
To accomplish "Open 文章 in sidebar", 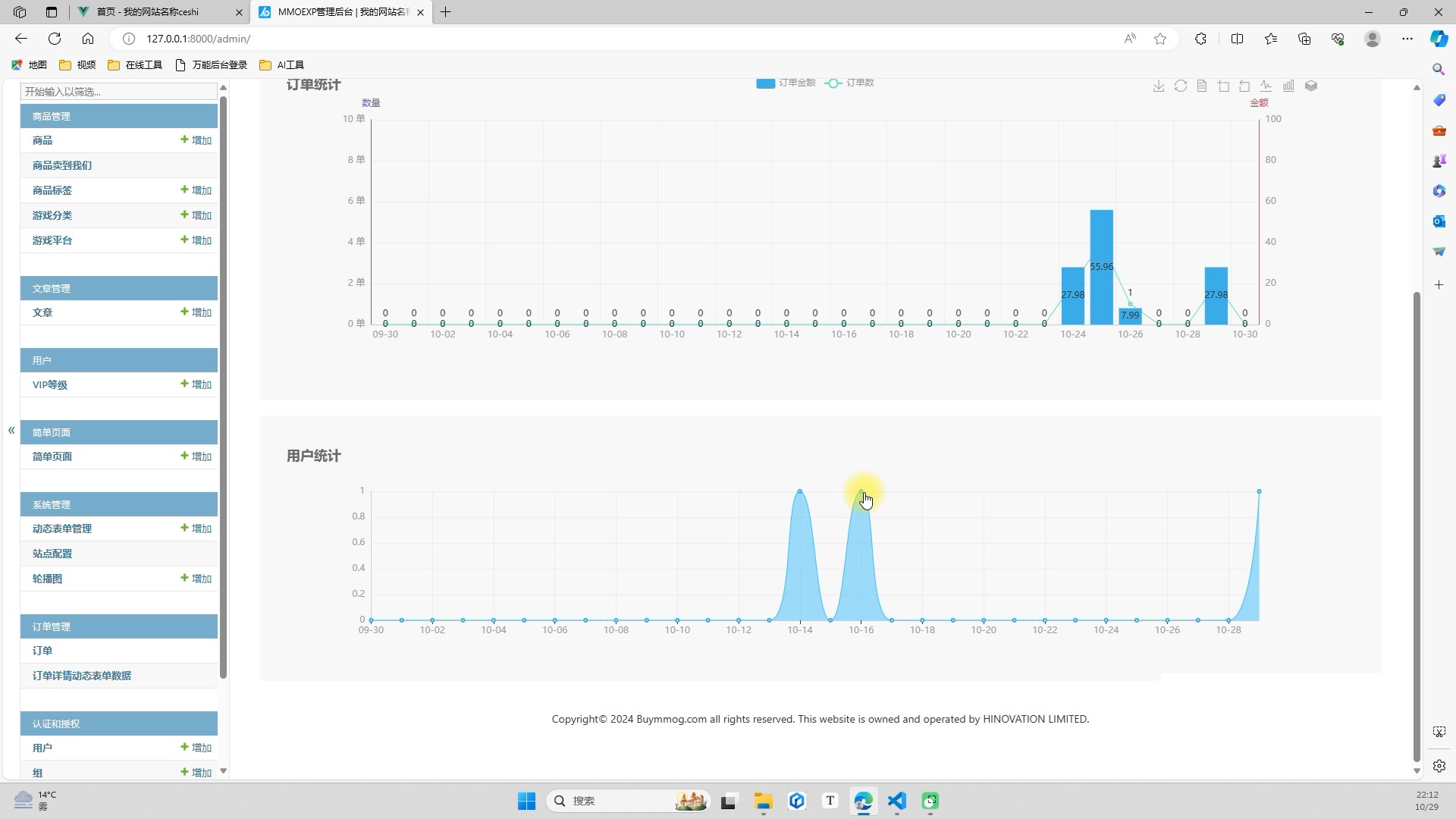I will coord(42,312).
